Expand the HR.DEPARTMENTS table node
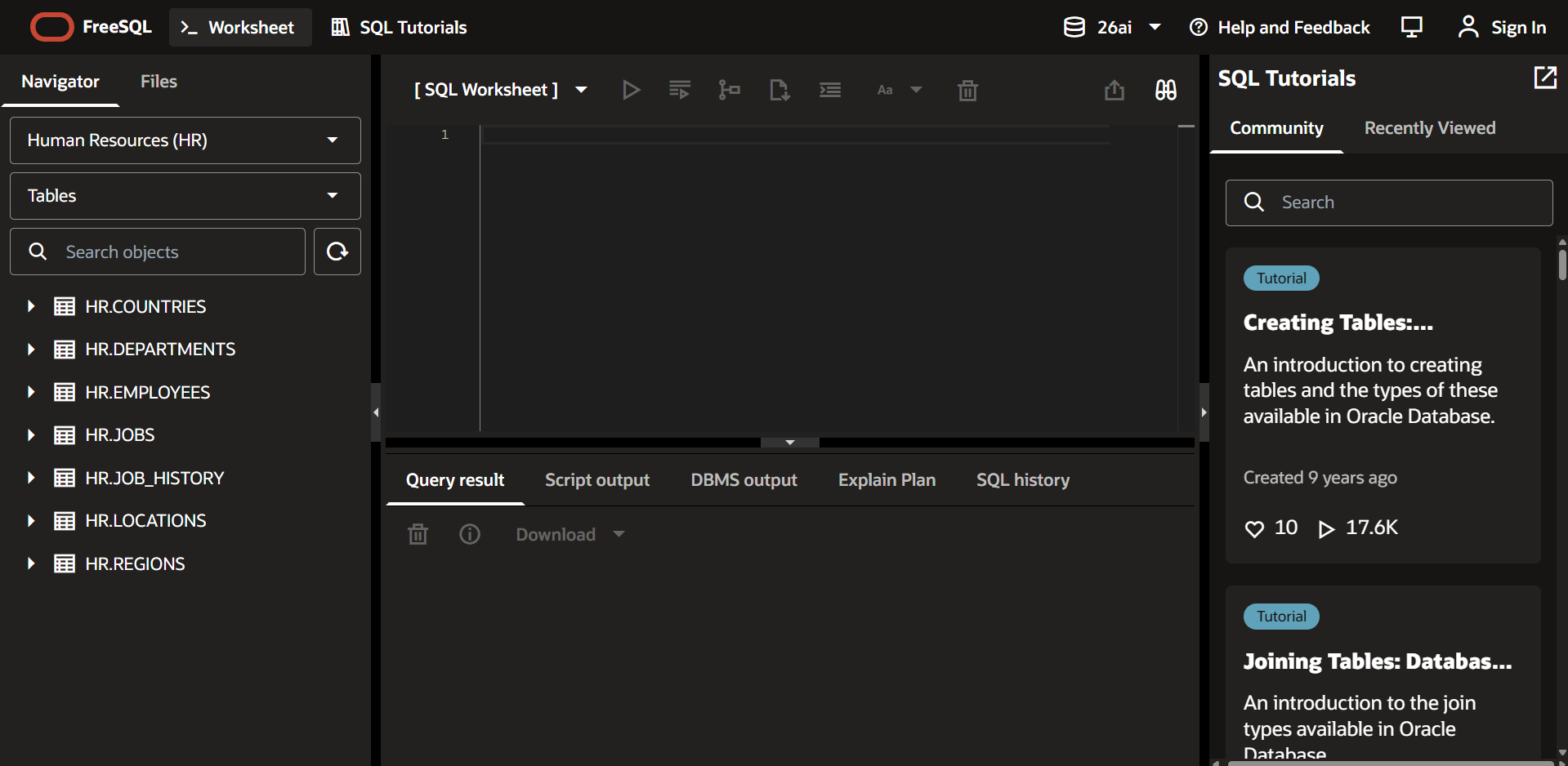 (31, 350)
